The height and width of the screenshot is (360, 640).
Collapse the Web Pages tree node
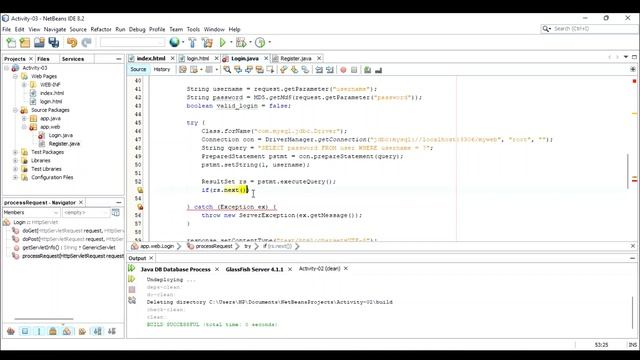pos(15,76)
